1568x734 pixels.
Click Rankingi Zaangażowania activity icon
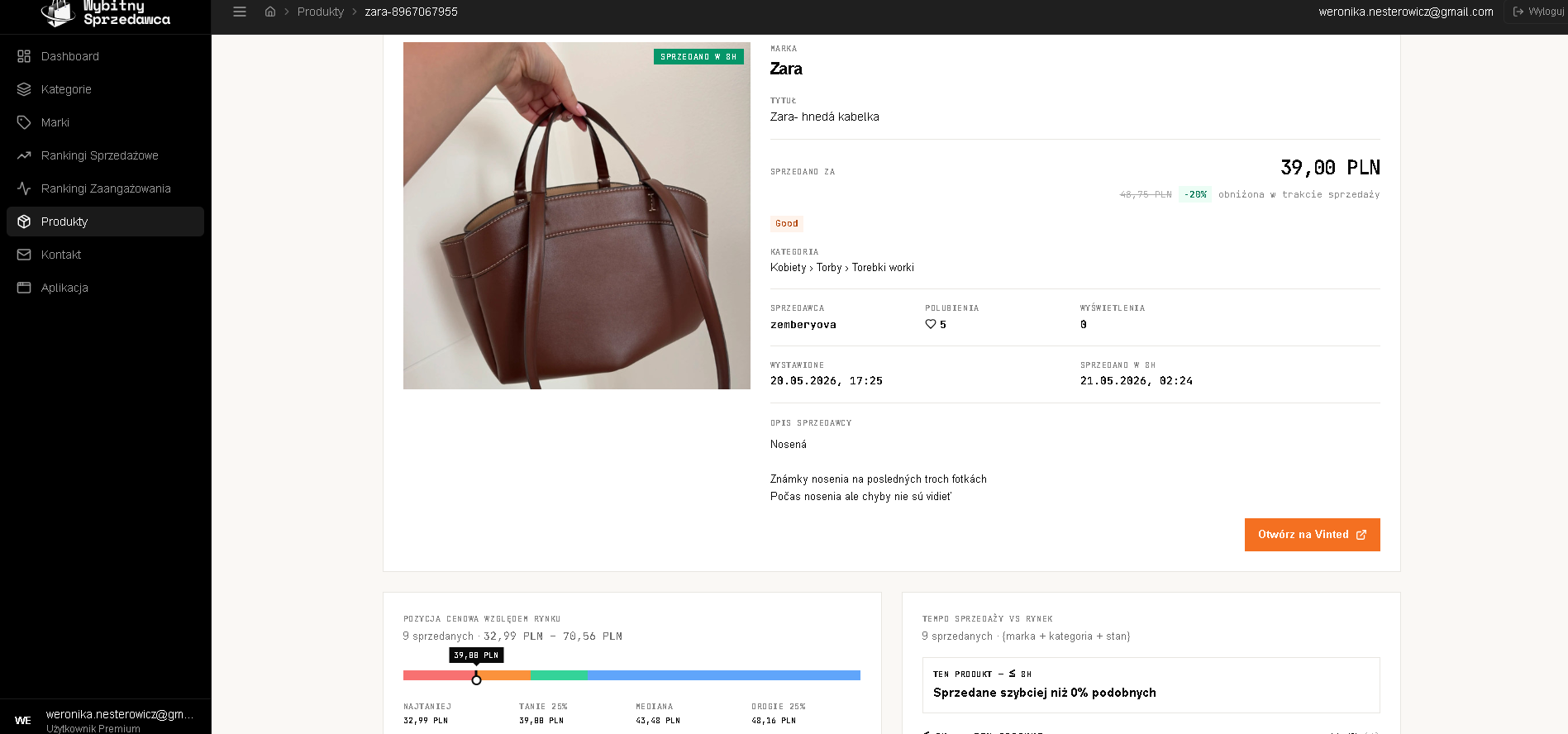(x=24, y=188)
